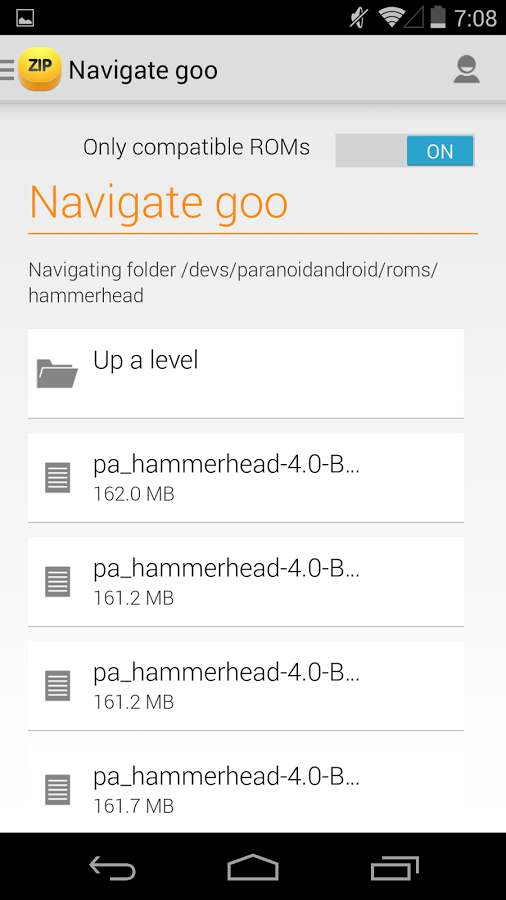Select the pa_hammerhead ROM sized 162.0 MB
506x900 pixels.
coord(246,478)
